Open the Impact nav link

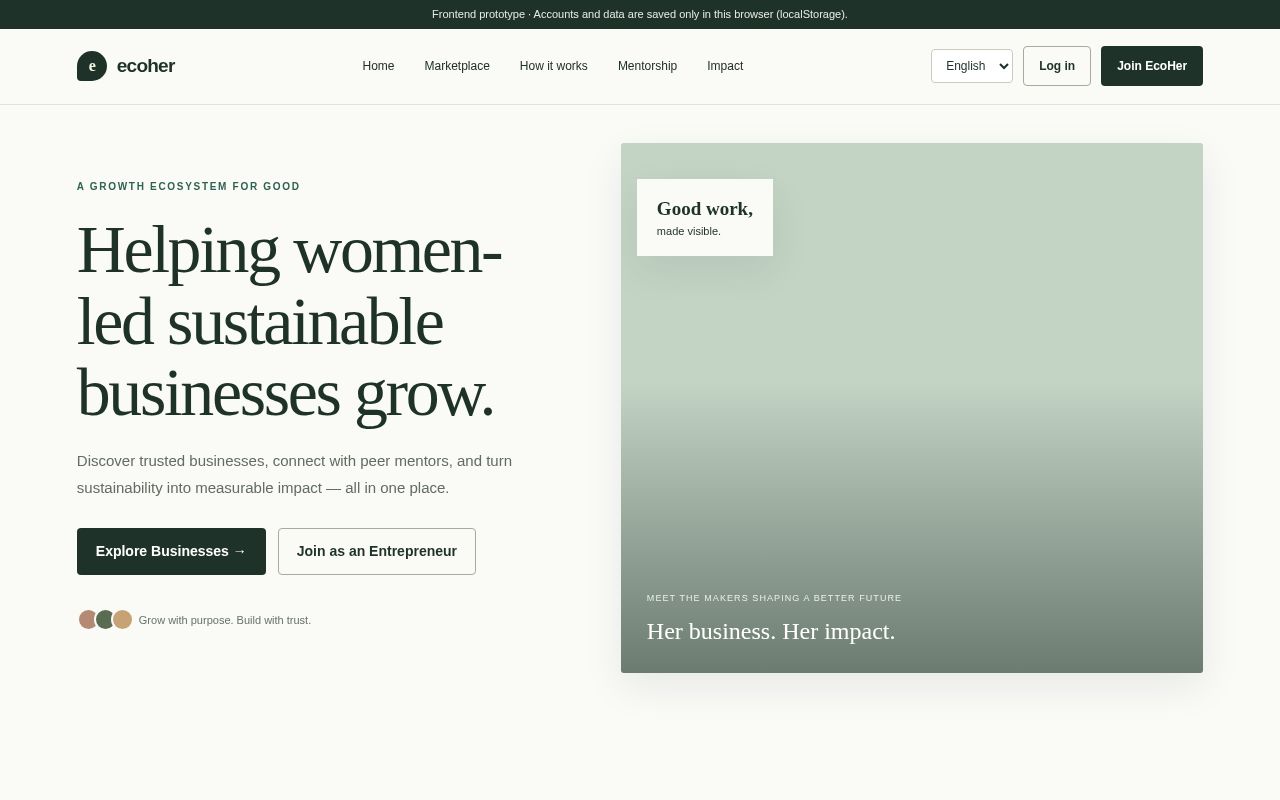click(x=725, y=66)
